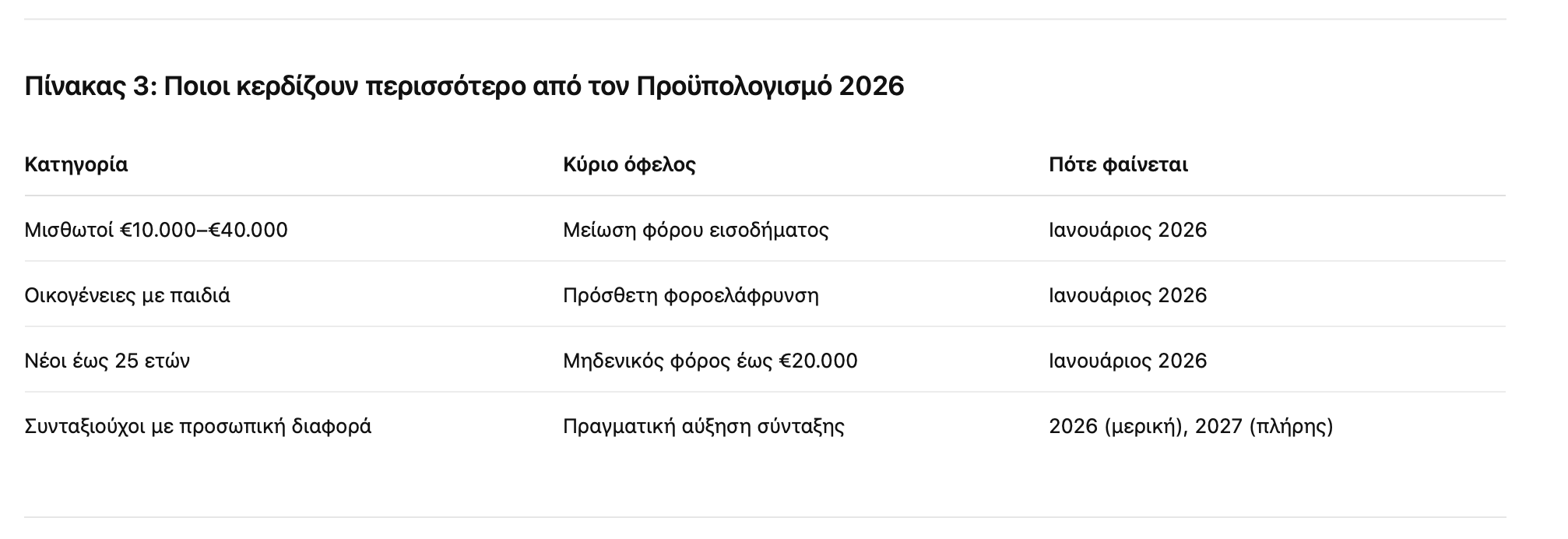Click 'Ιανουάριος 2026' in the Οικογένειες row
Viewport: 1568px width, 539px height.
pos(1127,295)
